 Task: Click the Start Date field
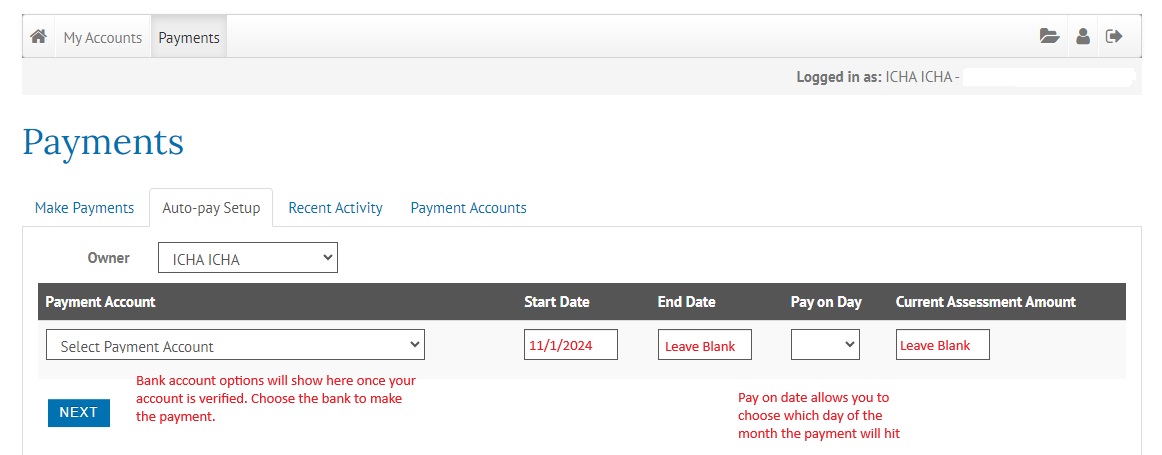pyautogui.click(x=570, y=345)
